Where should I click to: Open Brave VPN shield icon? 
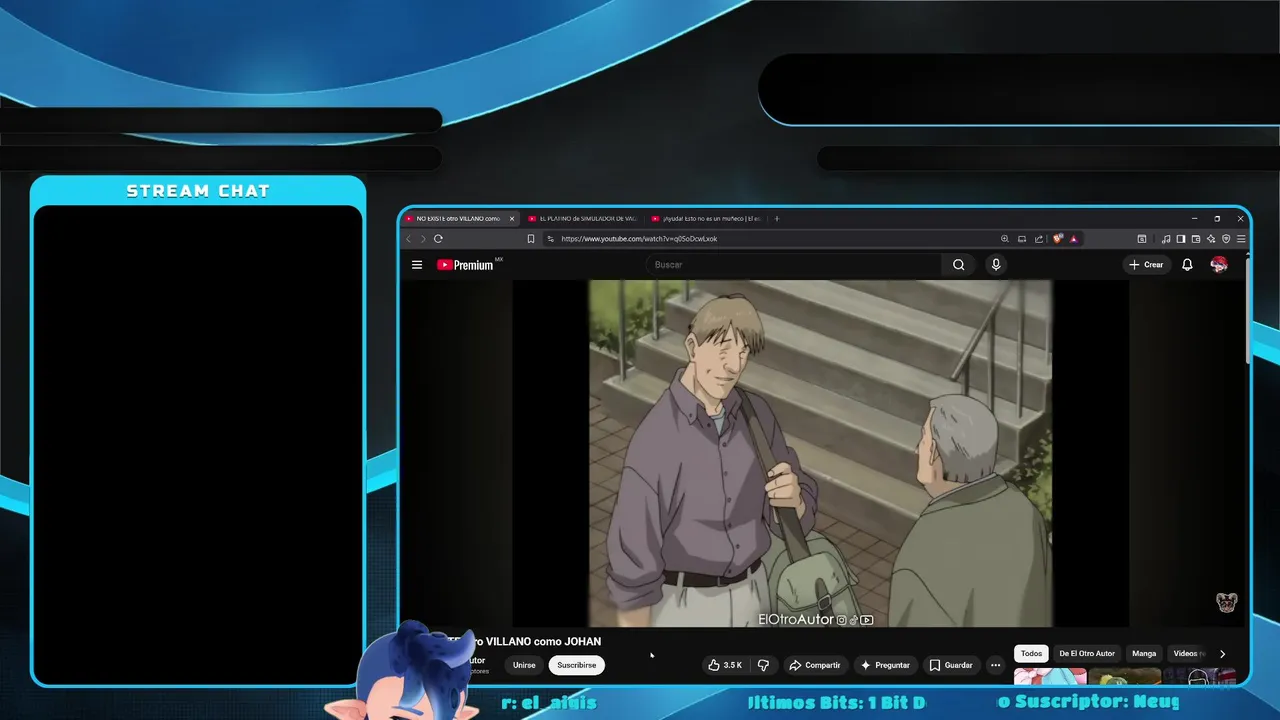coord(1226,239)
